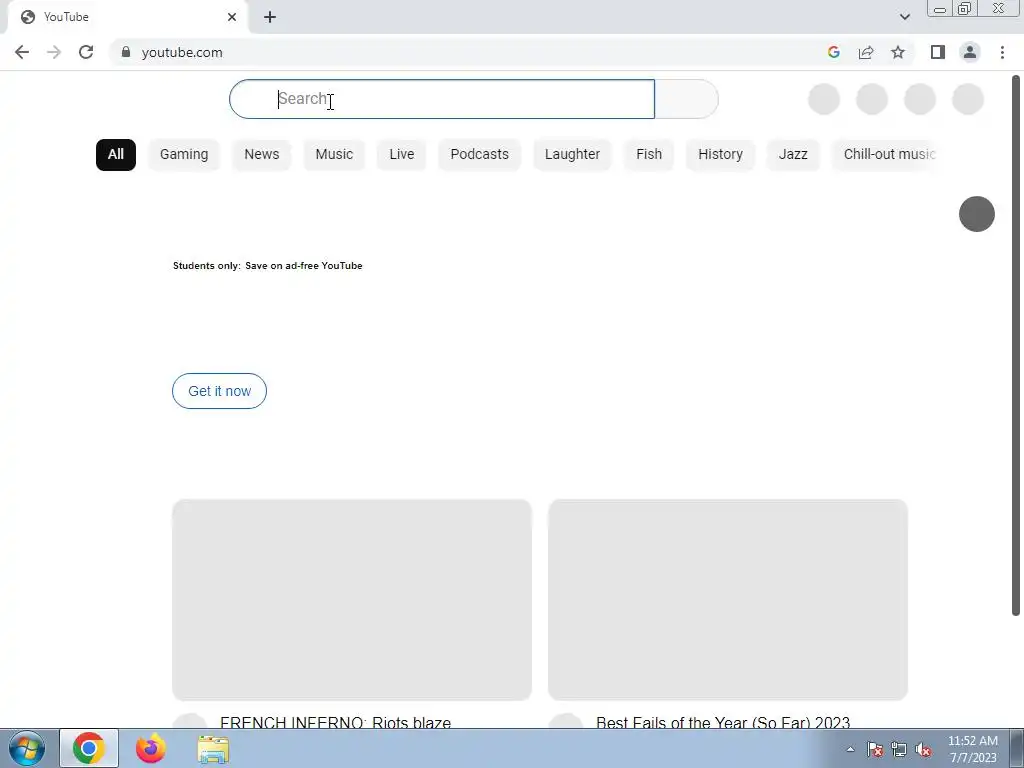The width and height of the screenshot is (1024, 768).
Task: View site info via the lock icon
Action: click(126, 52)
